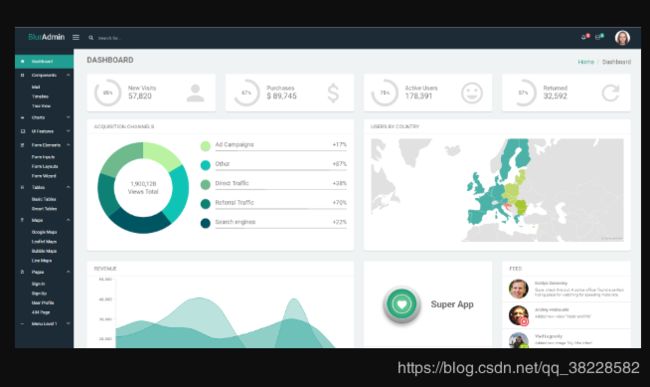Click the Returned refresh icon

pos(610,93)
